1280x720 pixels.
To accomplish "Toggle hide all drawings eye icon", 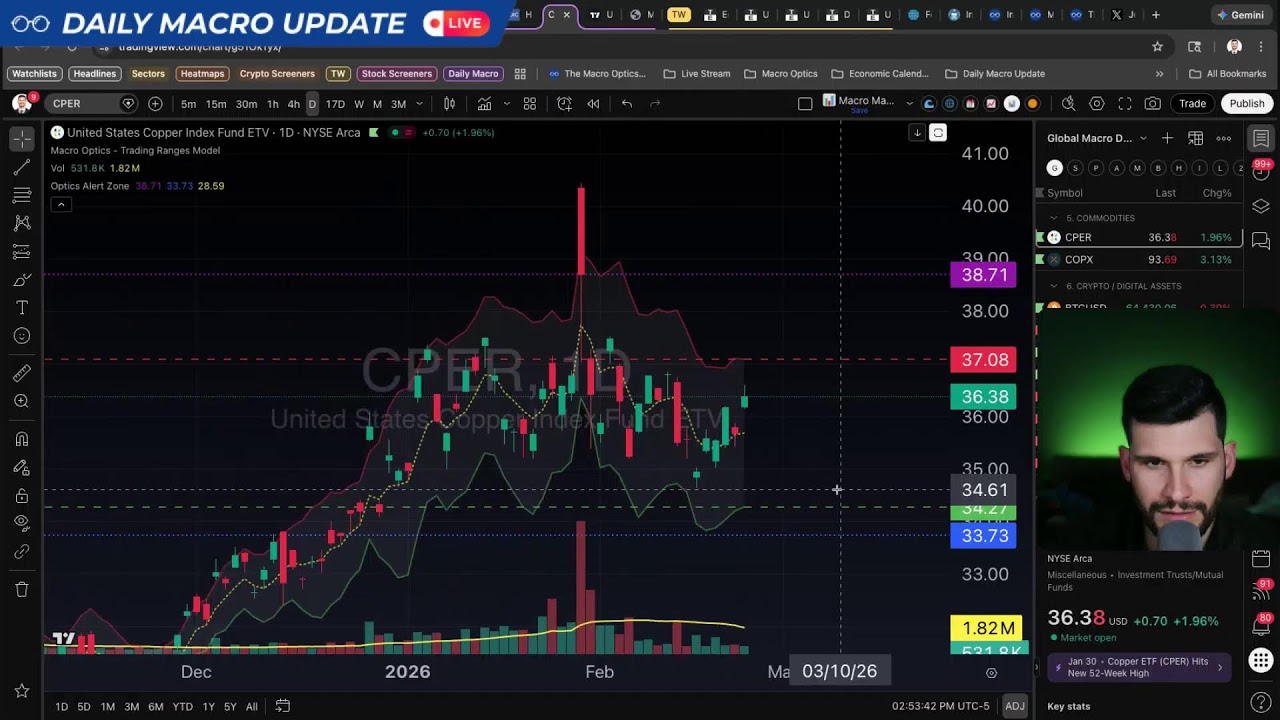I will 22,523.
